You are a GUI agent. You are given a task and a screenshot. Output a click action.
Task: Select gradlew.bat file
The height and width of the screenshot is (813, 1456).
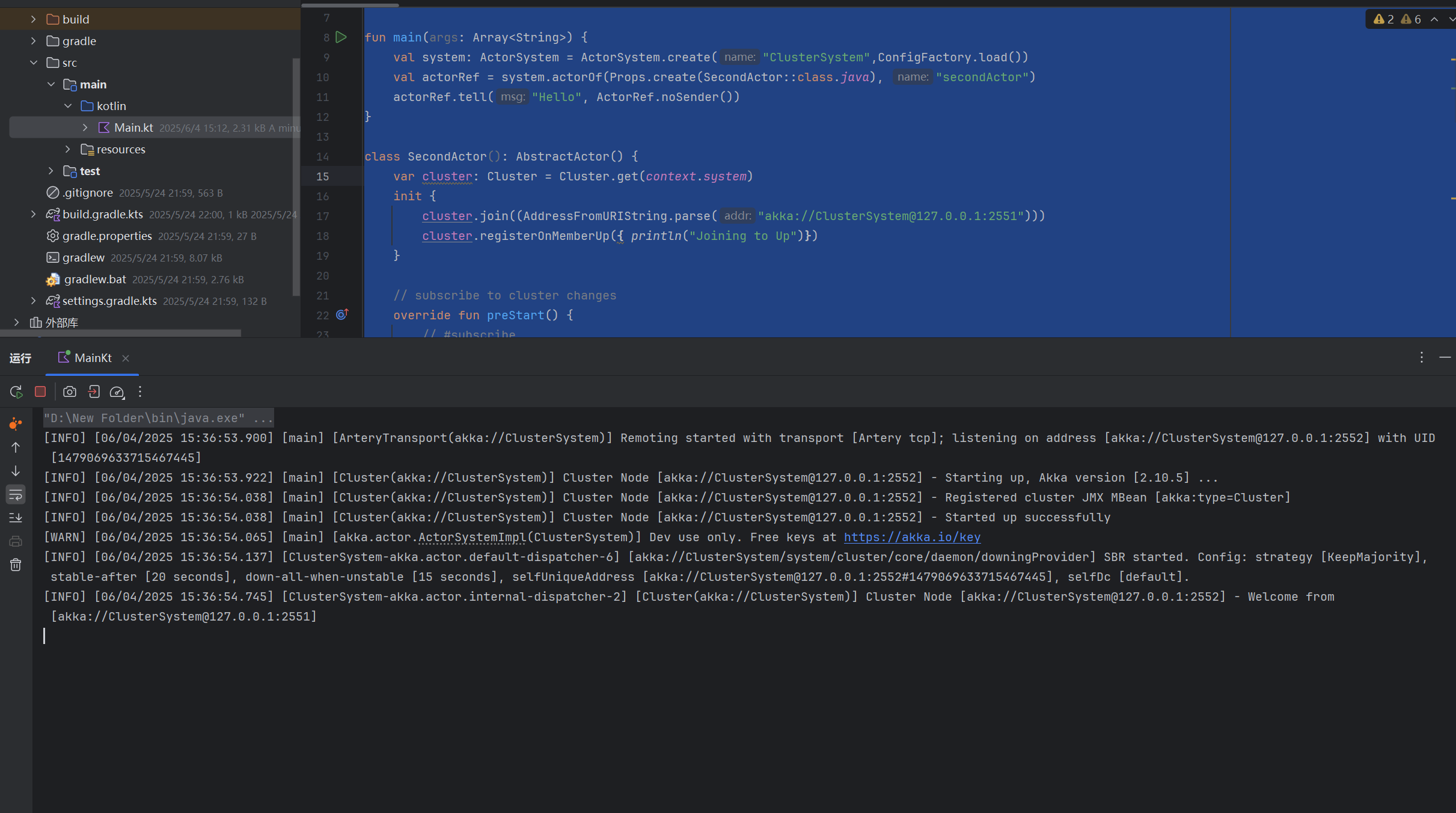[x=95, y=279]
